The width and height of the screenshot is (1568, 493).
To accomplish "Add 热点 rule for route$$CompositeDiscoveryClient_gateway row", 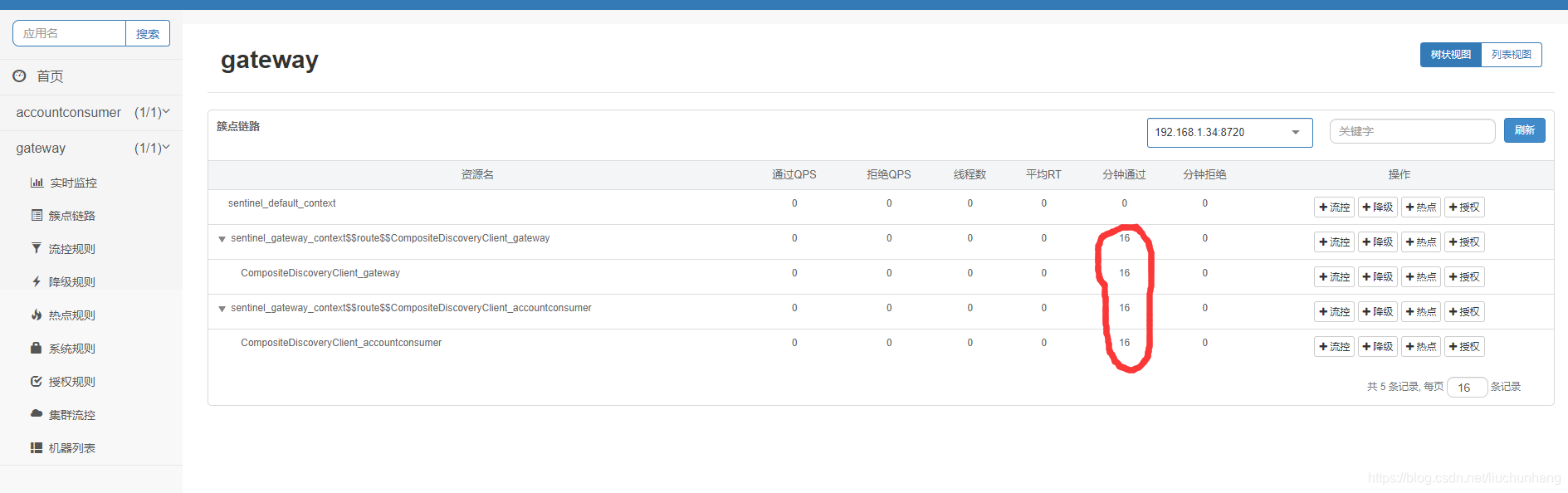I will point(1421,242).
